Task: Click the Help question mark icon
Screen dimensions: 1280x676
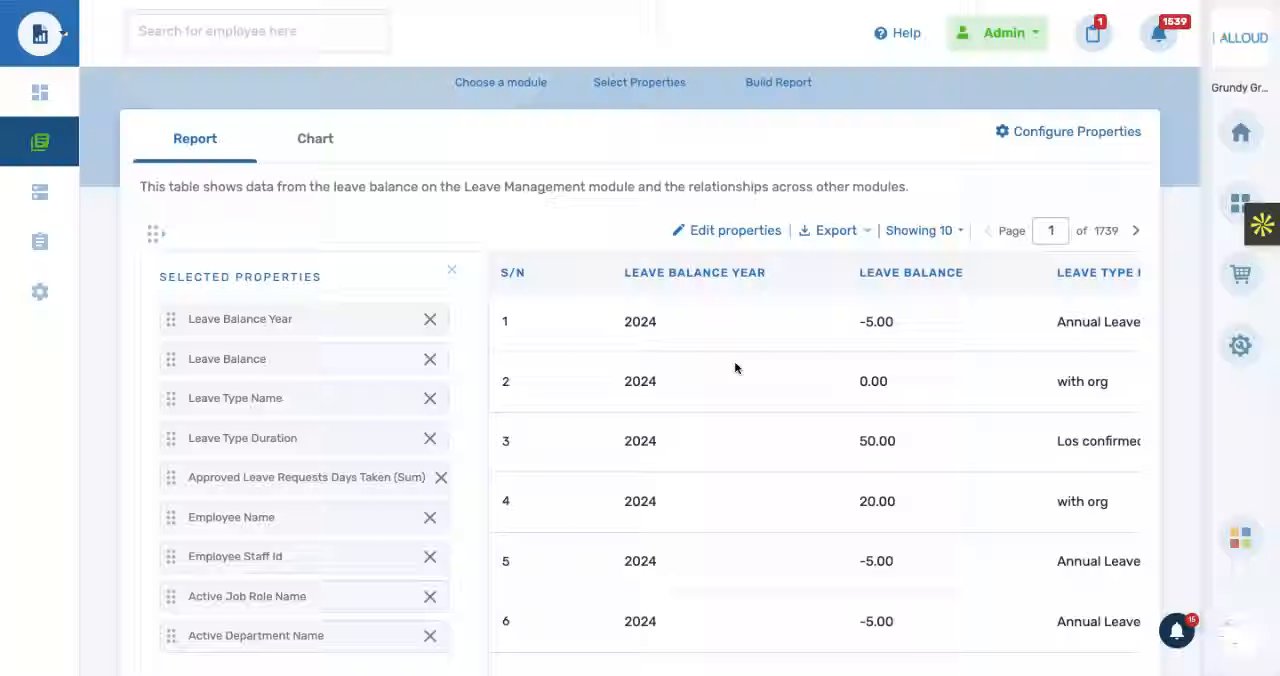Action: [x=880, y=33]
